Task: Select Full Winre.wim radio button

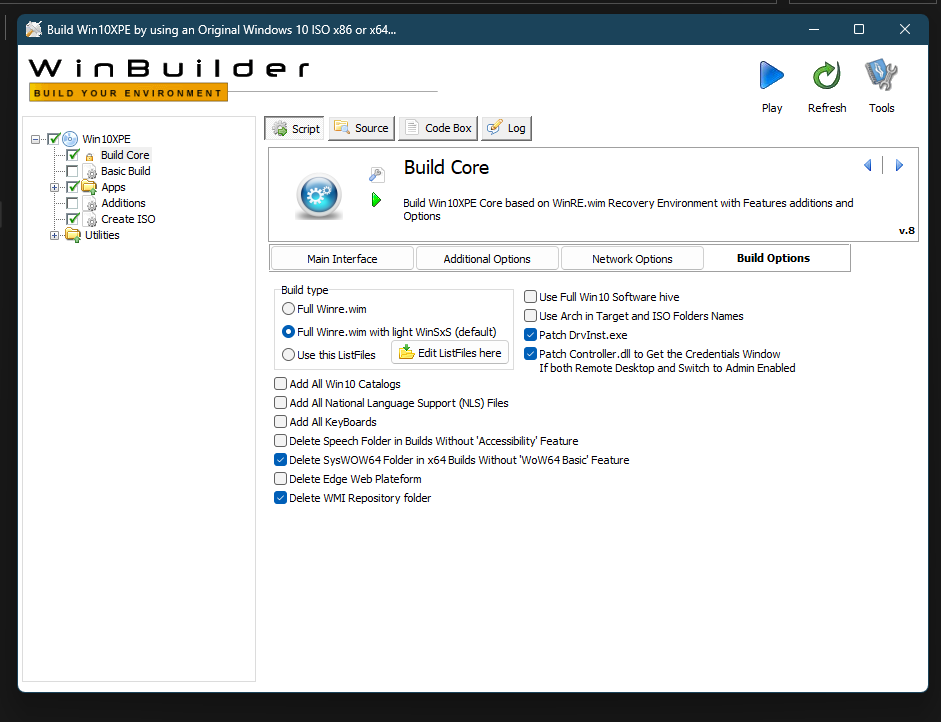Action: [x=288, y=309]
